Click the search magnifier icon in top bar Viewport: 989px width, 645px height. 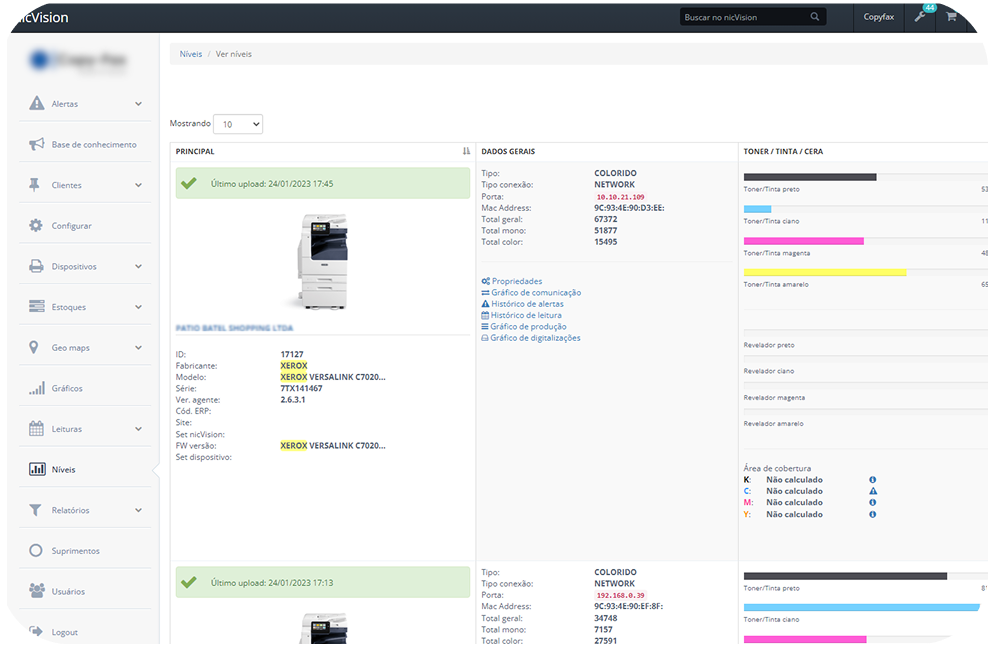[815, 17]
